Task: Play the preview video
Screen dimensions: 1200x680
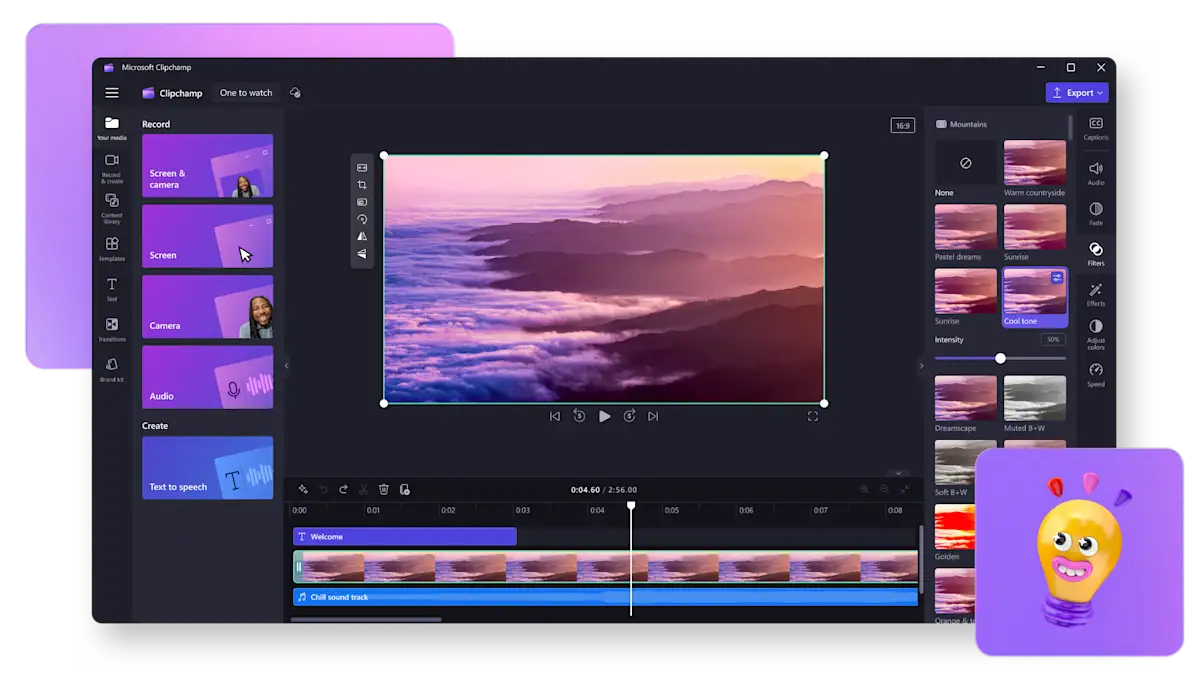Action: pyautogui.click(x=604, y=416)
